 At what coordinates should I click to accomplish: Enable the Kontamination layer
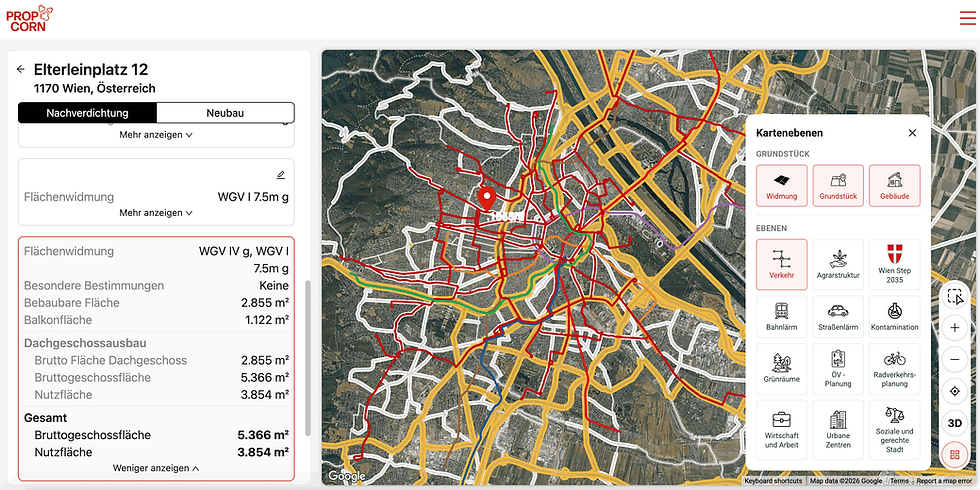coord(895,317)
